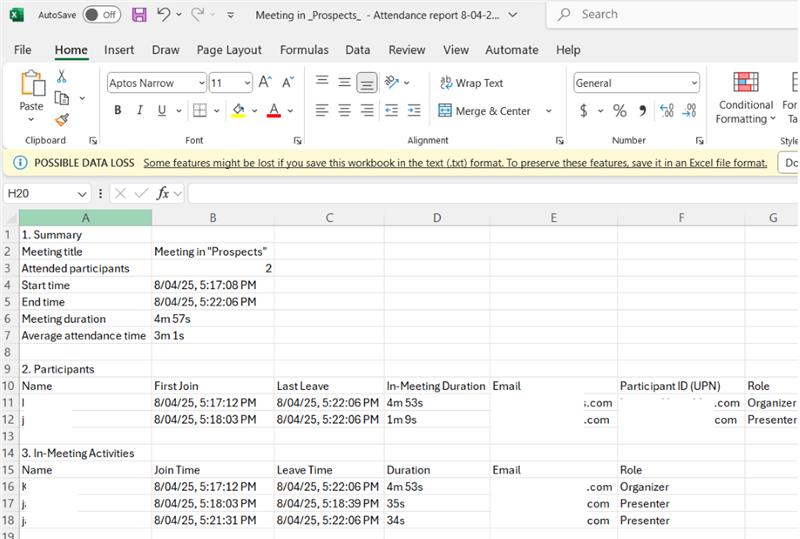Toggle Underline formatting

(x=162, y=110)
